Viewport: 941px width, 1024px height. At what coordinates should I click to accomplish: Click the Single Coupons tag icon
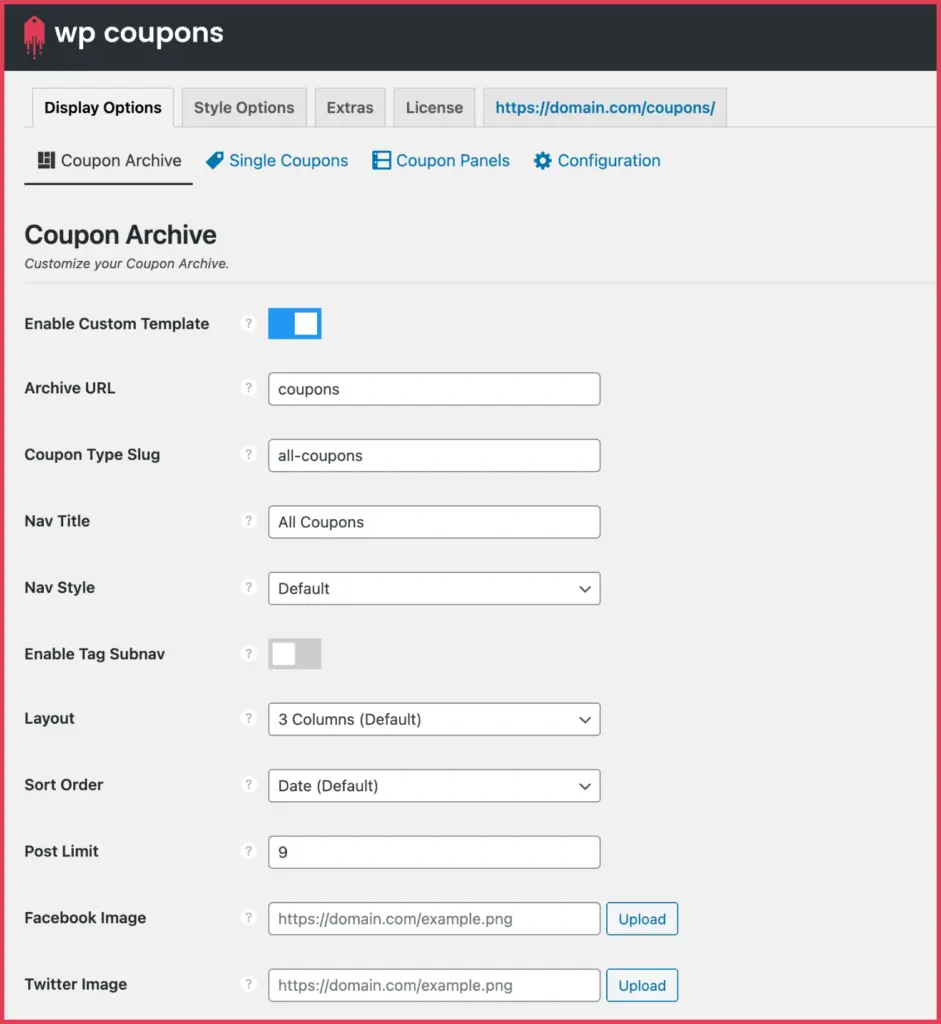[213, 160]
